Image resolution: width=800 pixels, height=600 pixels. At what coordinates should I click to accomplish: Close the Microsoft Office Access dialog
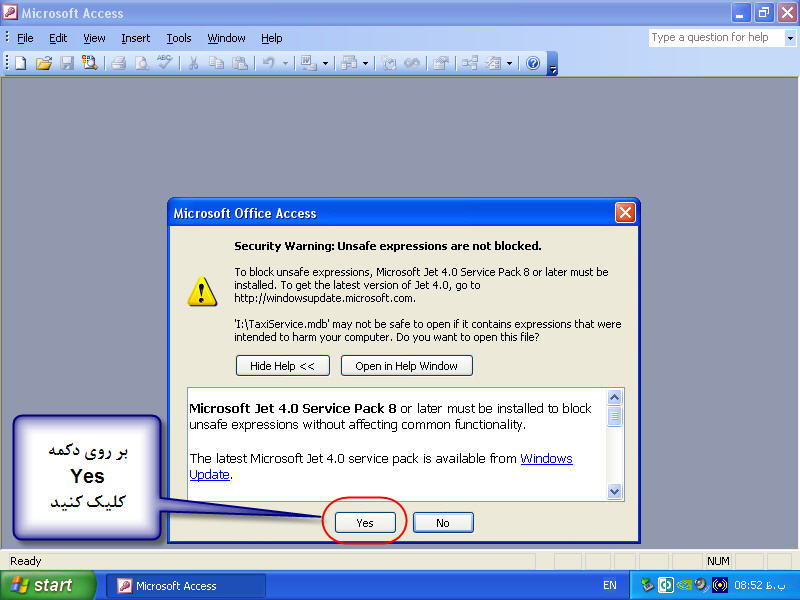(625, 213)
